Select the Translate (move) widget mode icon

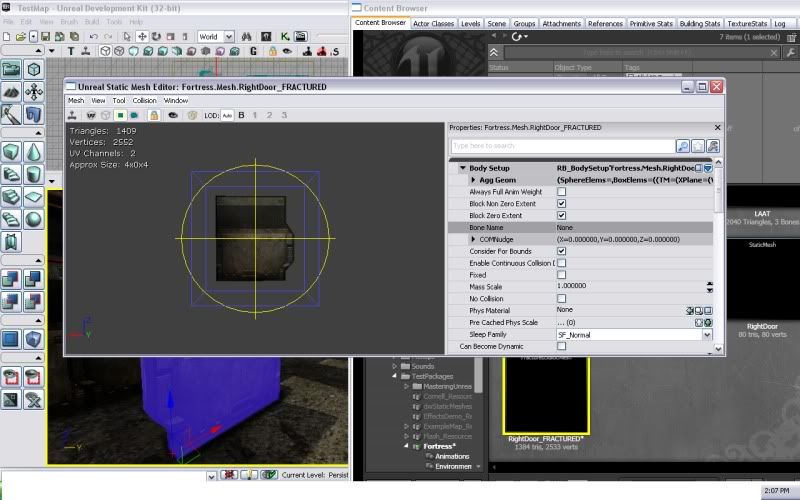(x=142, y=37)
